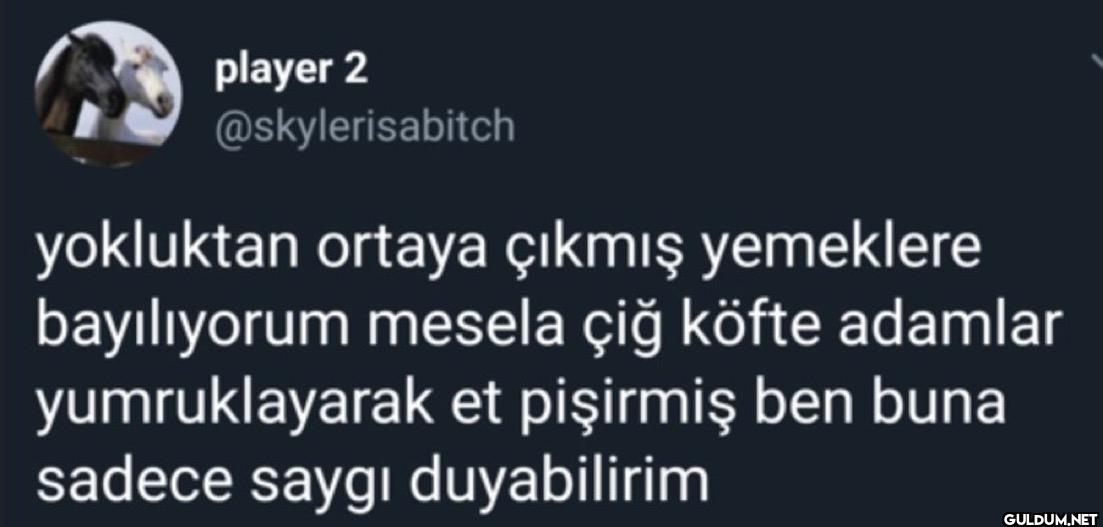Screen dimensions: 1103x527
Task: Open the player 2 display name
Action: (291, 72)
